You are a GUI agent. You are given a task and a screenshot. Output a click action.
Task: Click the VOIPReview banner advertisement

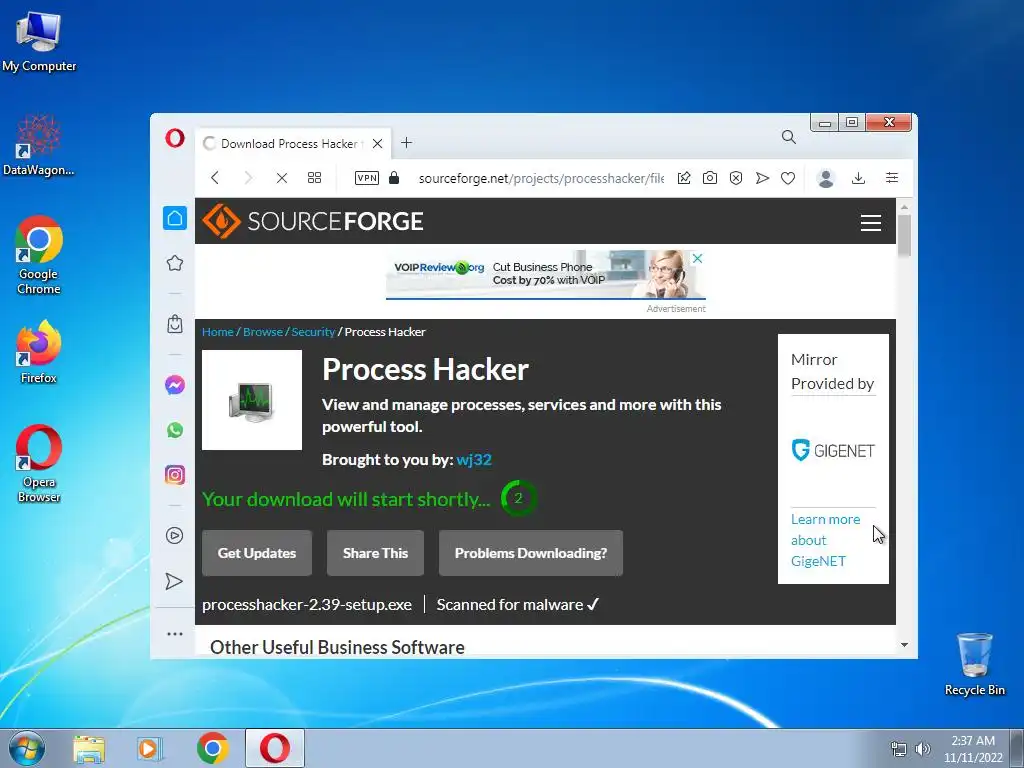coord(545,274)
